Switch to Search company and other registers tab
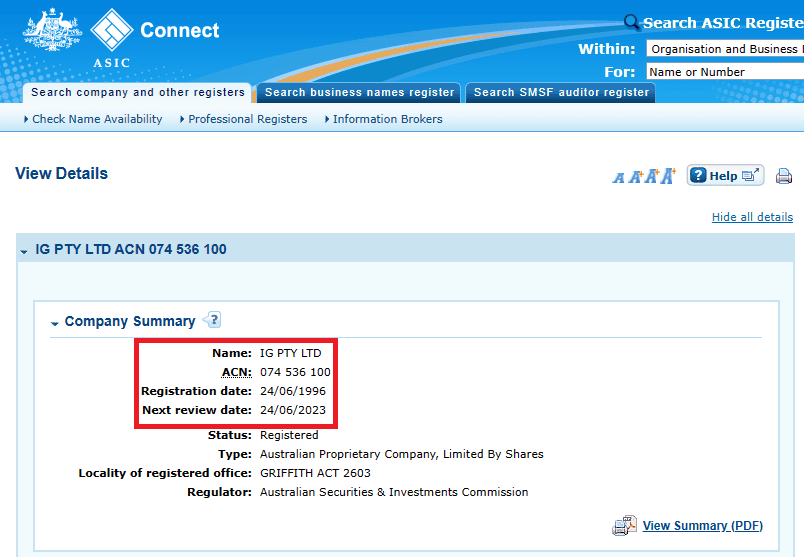805x557 pixels. [x=138, y=92]
